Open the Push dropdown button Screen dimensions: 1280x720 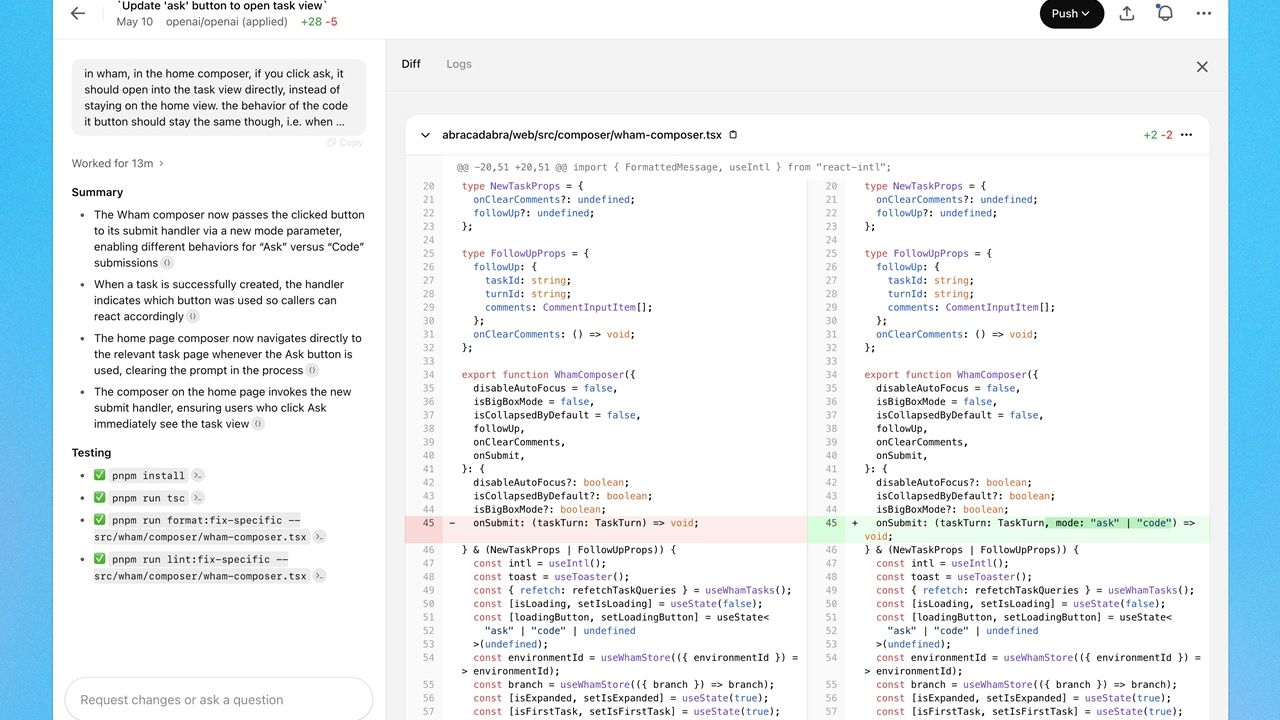pos(1072,14)
